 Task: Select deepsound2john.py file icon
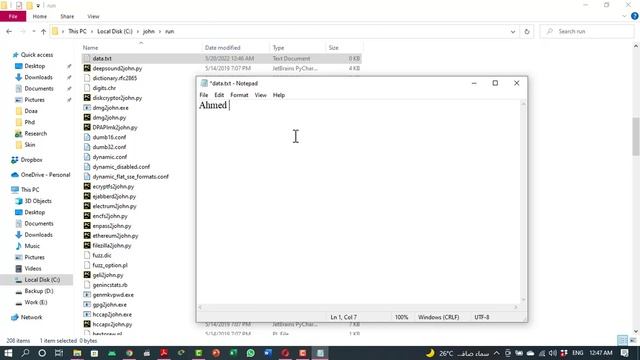pos(87,68)
